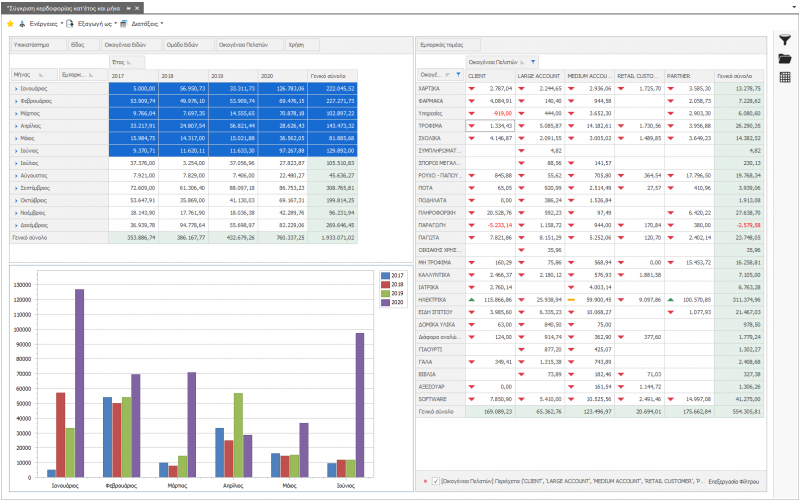Viewport: 800px width, 501px height.
Task: Click the Απρίλιος 2019 green chart bar
Action: [238, 435]
